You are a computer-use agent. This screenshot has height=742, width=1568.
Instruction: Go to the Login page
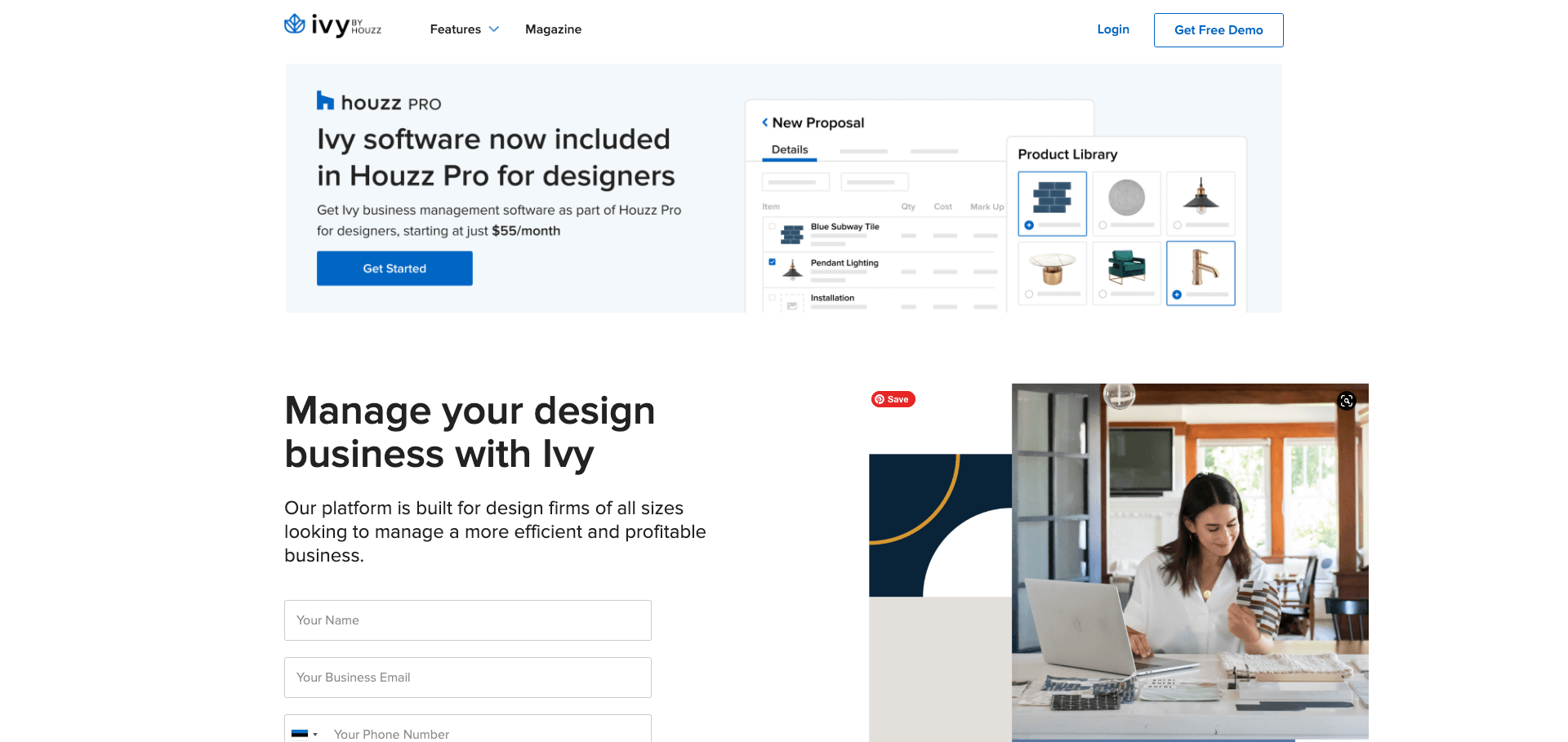click(x=1113, y=29)
